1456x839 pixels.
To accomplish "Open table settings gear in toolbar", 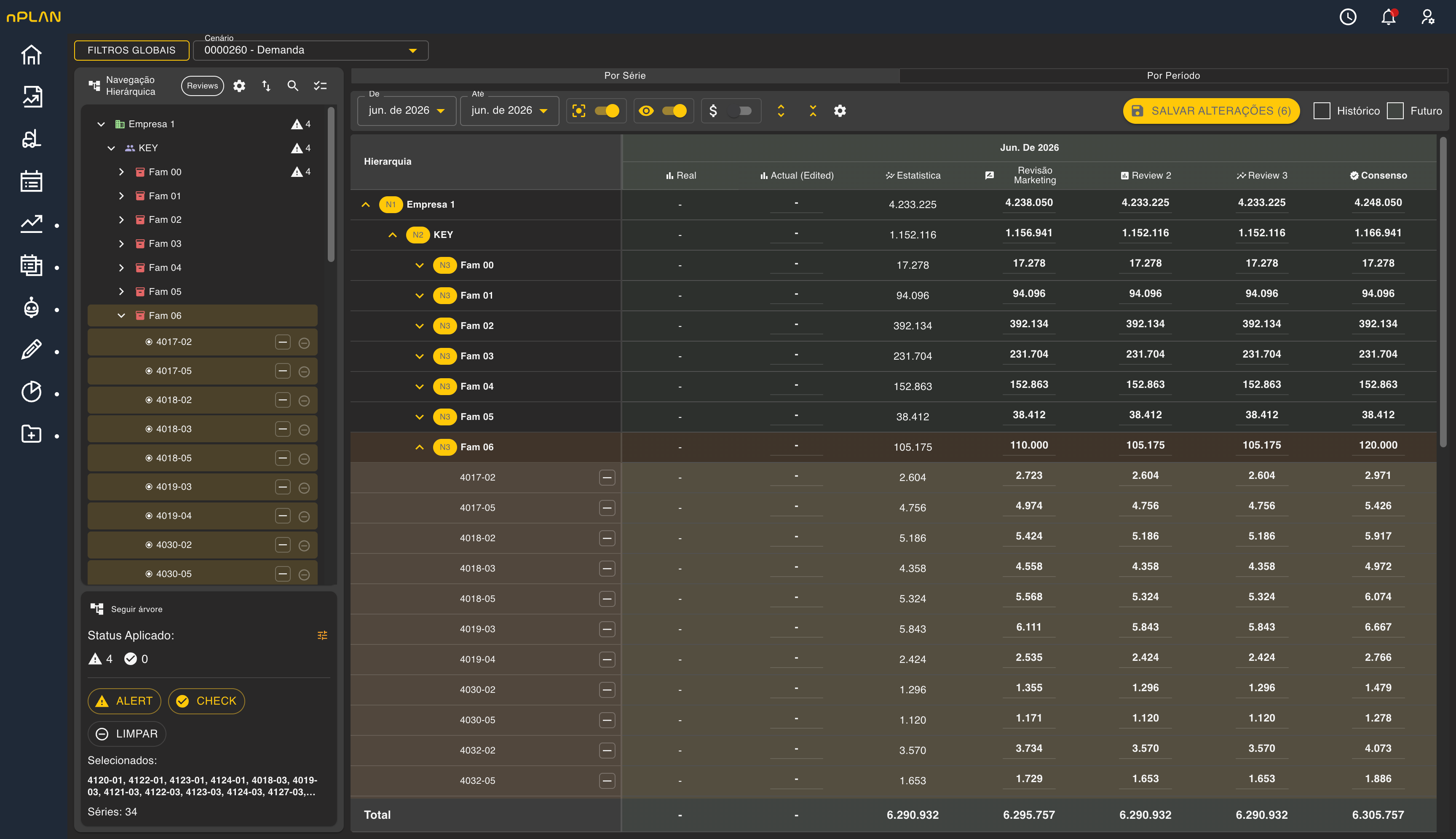I will click(840, 111).
